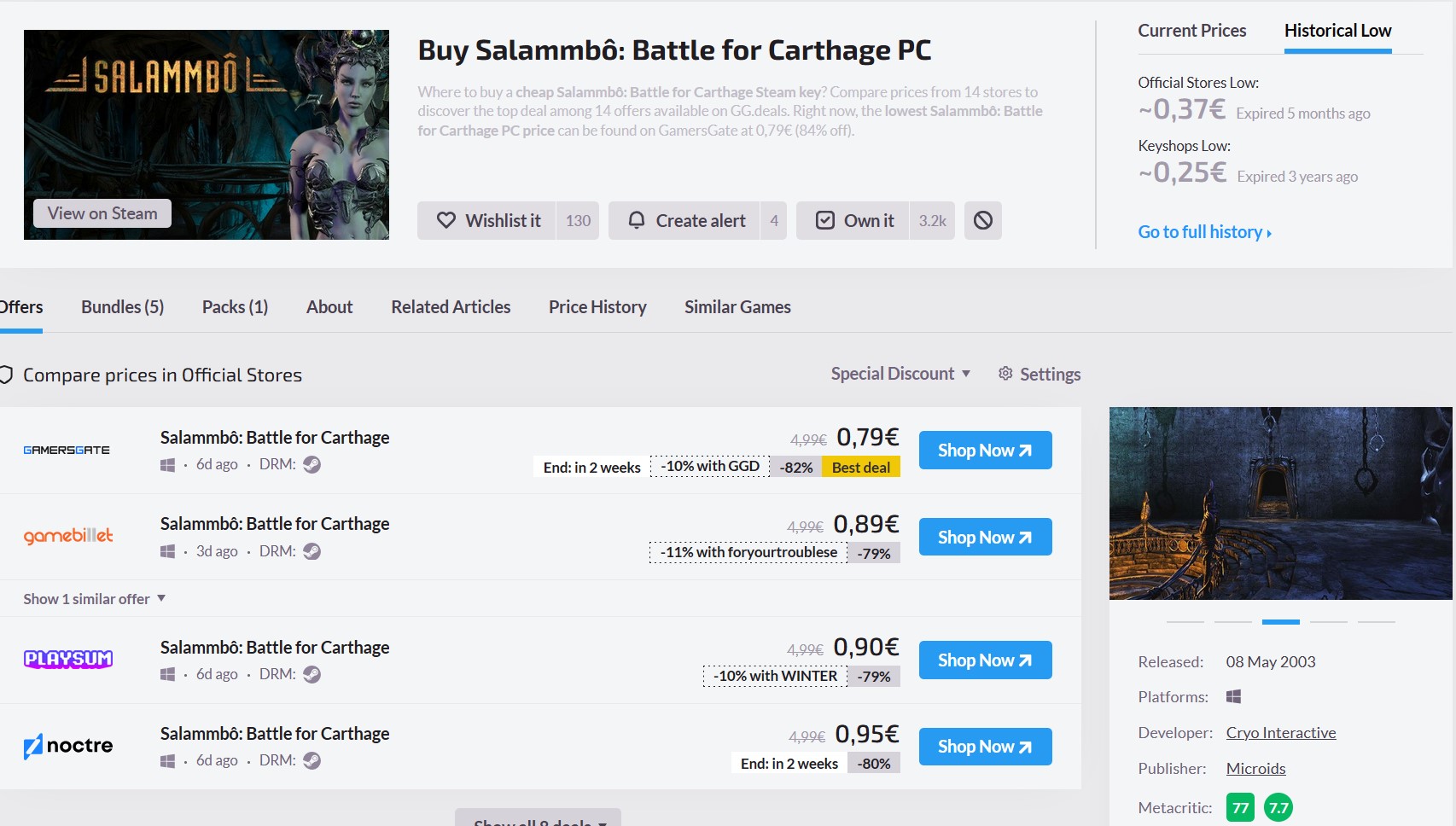Viewport: 1456px width, 826px height.
Task: Click Shop Now for Gamebillet offer
Action: click(985, 538)
